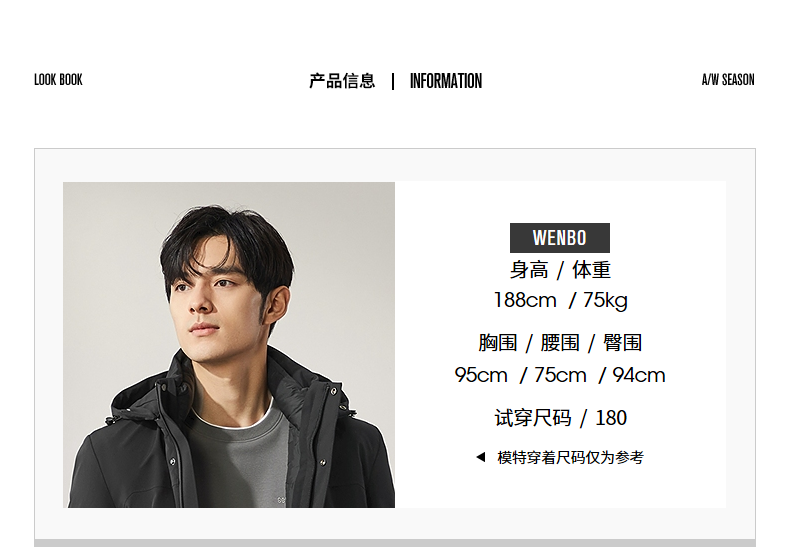Click the 94cm hip measurement
790x553 pixels.
point(639,375)
